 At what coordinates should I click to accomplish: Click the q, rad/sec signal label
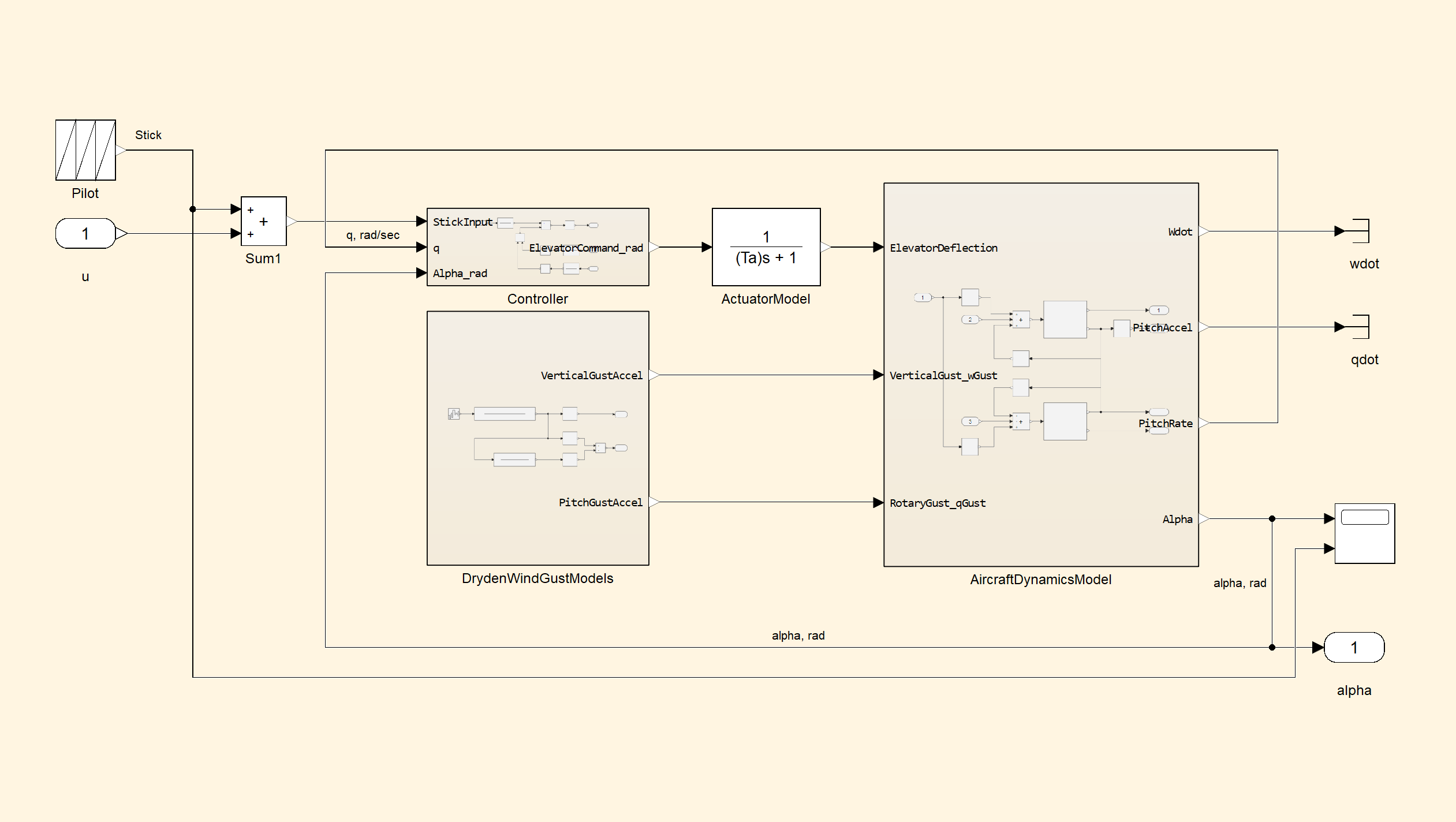pyautogui.click(x=373, y=235)
